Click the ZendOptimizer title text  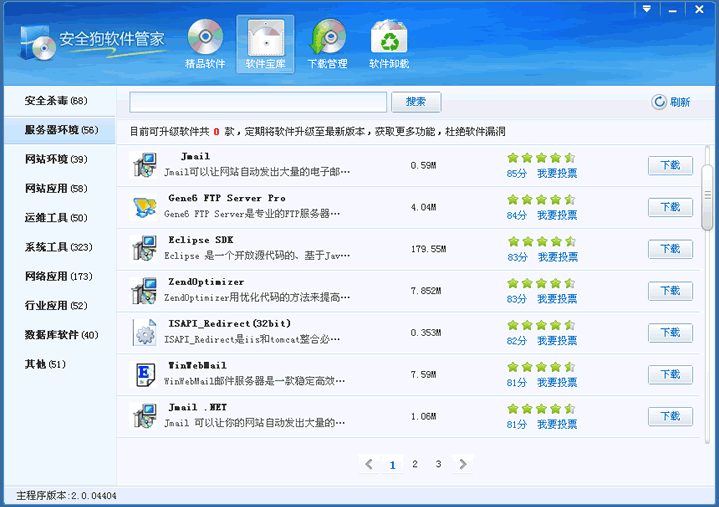click(206, 282)
